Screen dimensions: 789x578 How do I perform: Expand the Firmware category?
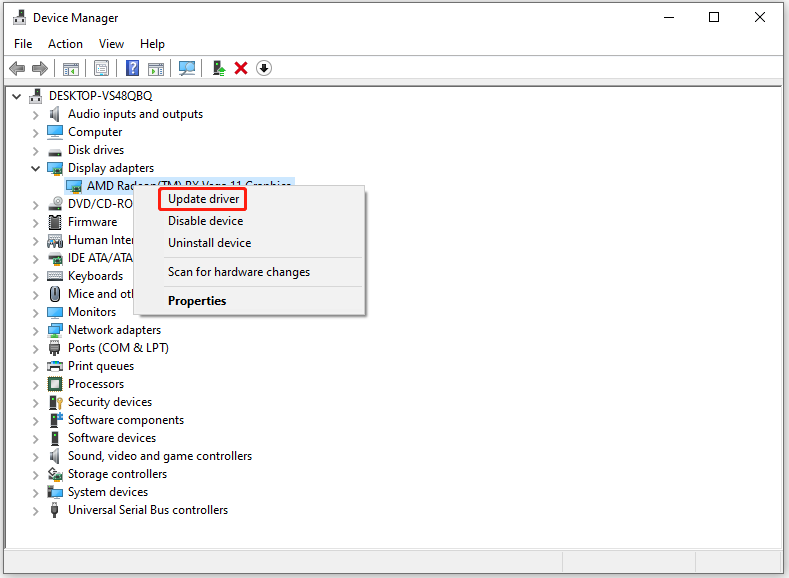point(35,223)
